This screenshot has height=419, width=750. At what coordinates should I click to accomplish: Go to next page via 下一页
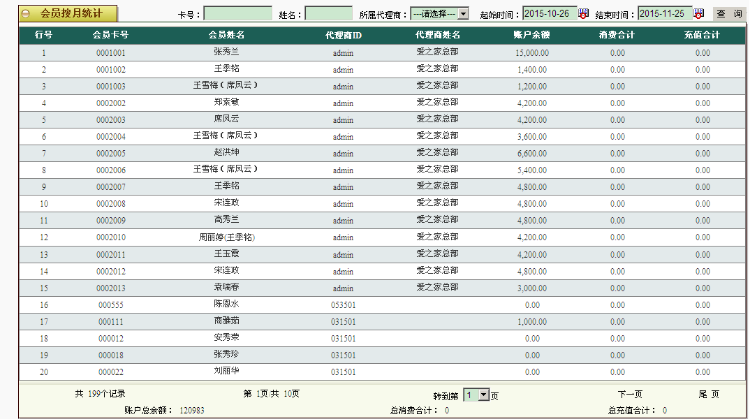coord(629,394)
